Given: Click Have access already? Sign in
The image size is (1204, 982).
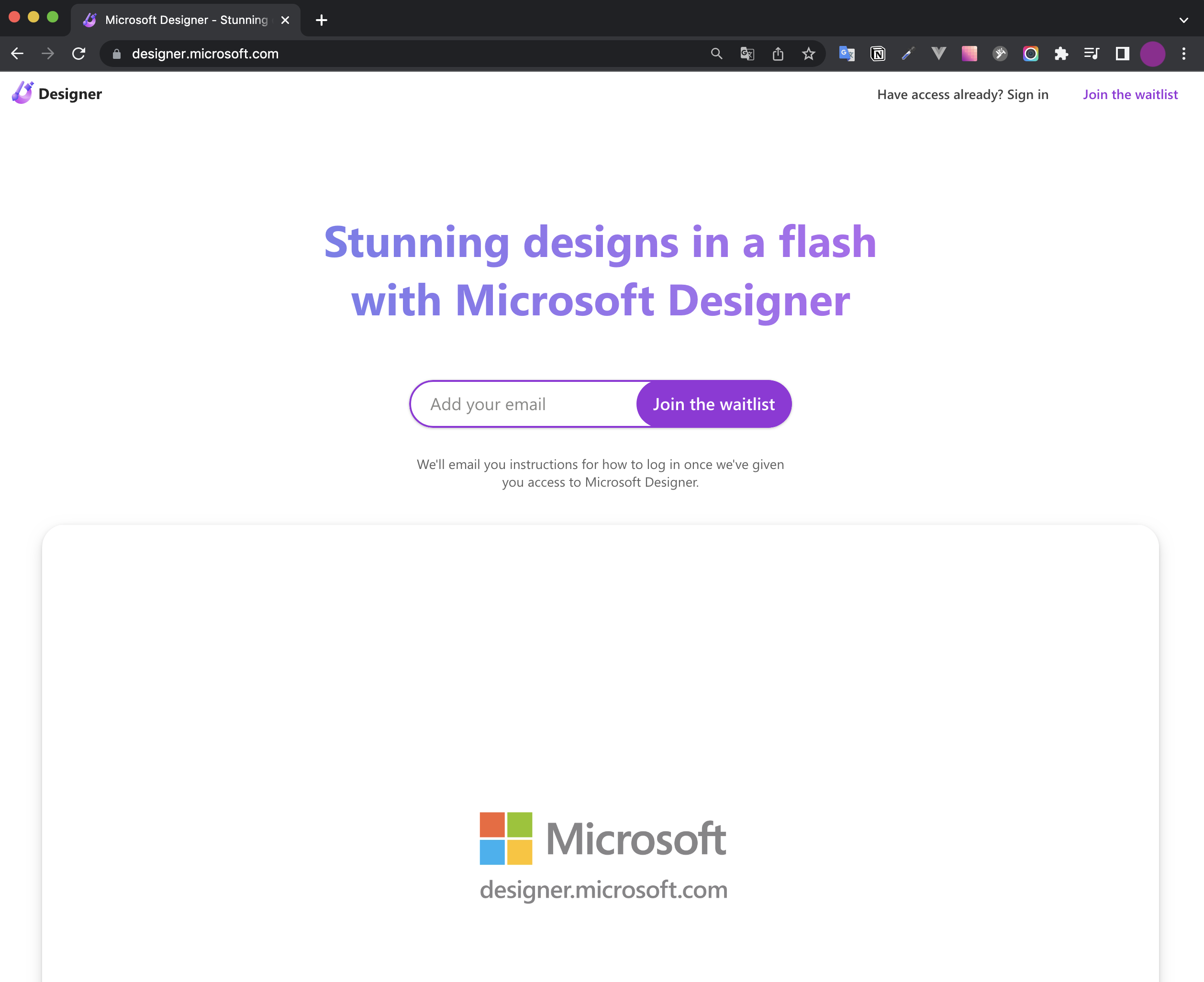Looking at the screenshot, I should pos(962,94).
